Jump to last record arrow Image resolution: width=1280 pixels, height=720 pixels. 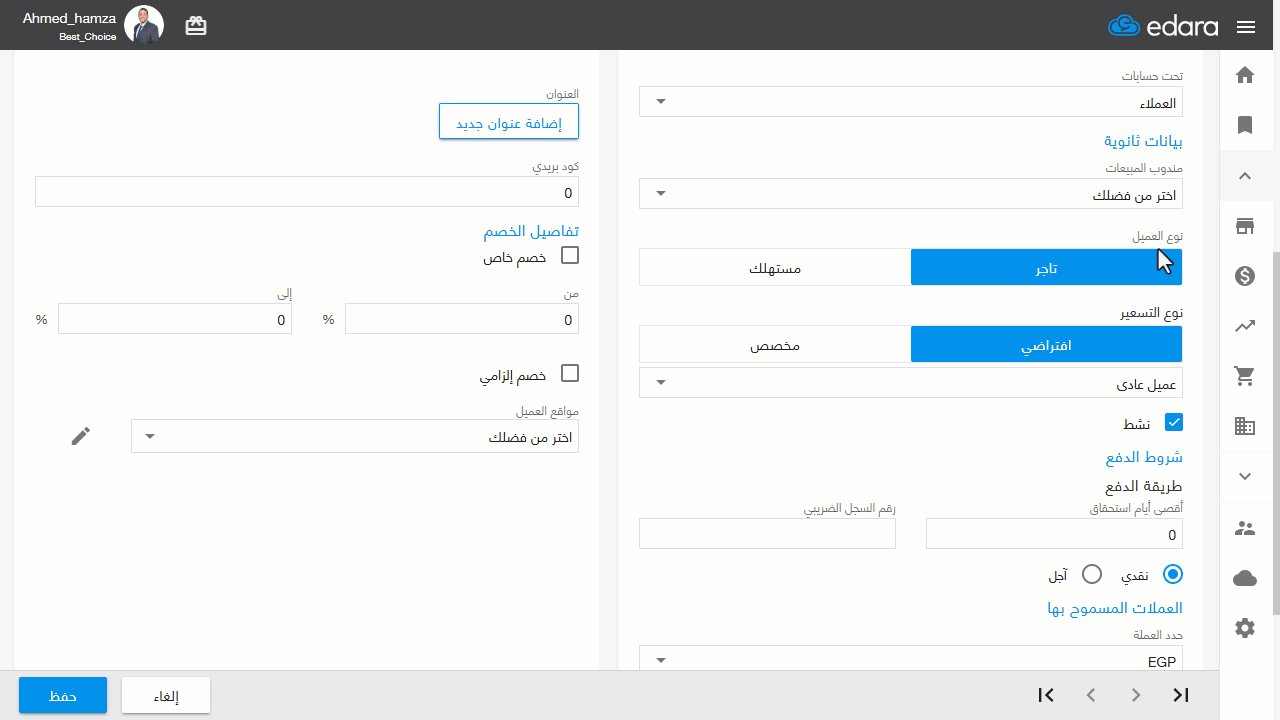tap(1181, 695)
